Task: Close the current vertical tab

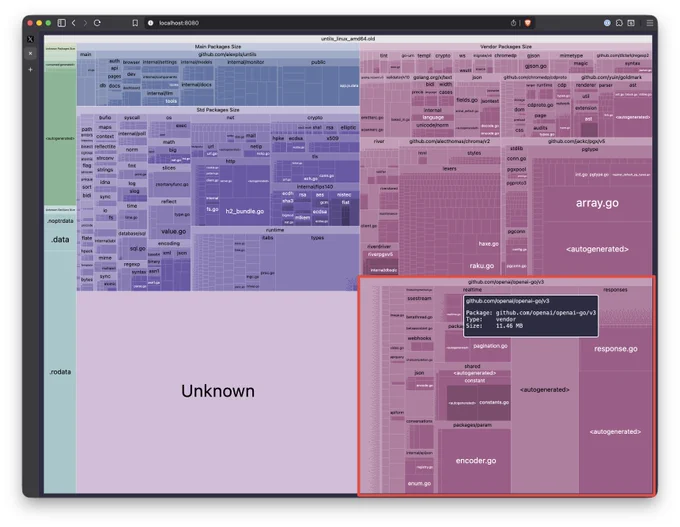Action: tap(30, 53)
